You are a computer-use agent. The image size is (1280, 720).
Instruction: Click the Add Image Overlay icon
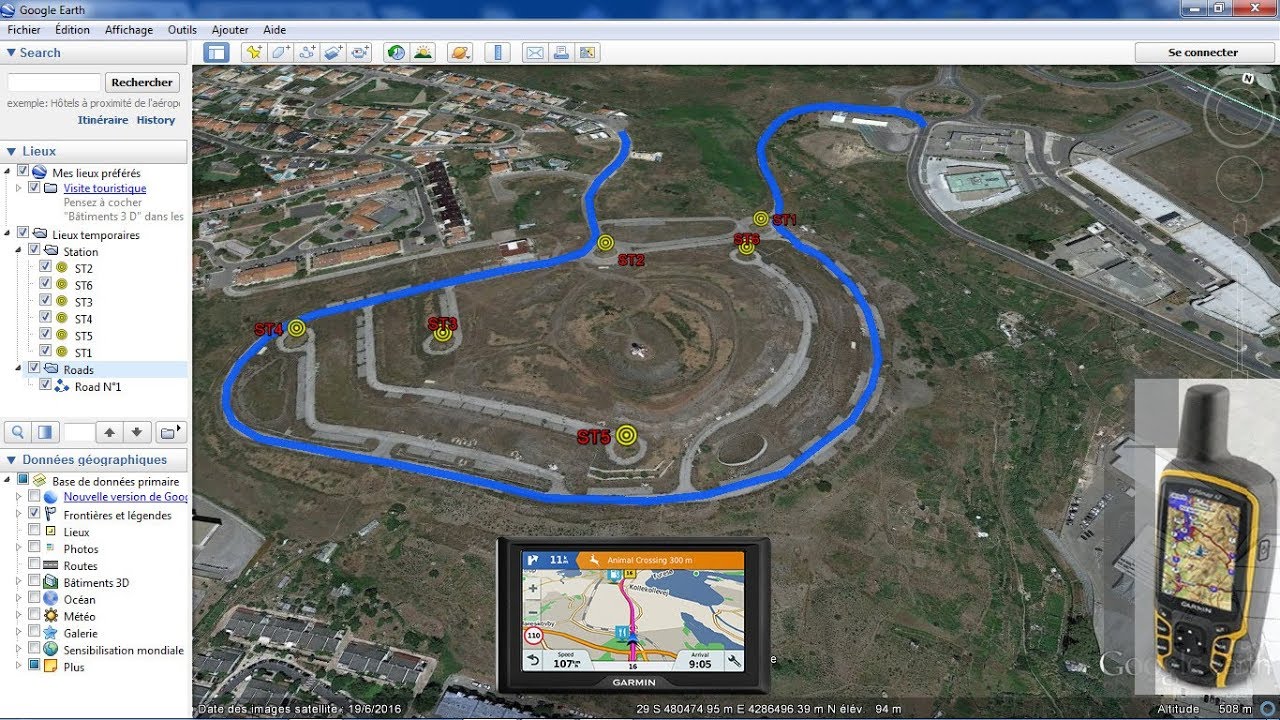(334, 52)
